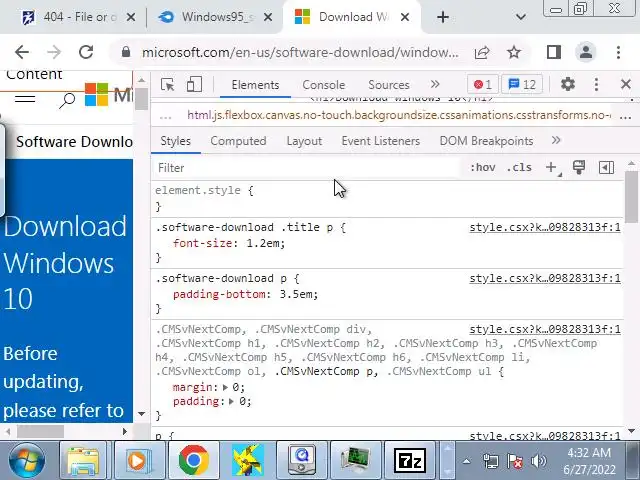Open DevTools customize three-dot menu
This screenshot has width=640, height=480.
[596, 84]
